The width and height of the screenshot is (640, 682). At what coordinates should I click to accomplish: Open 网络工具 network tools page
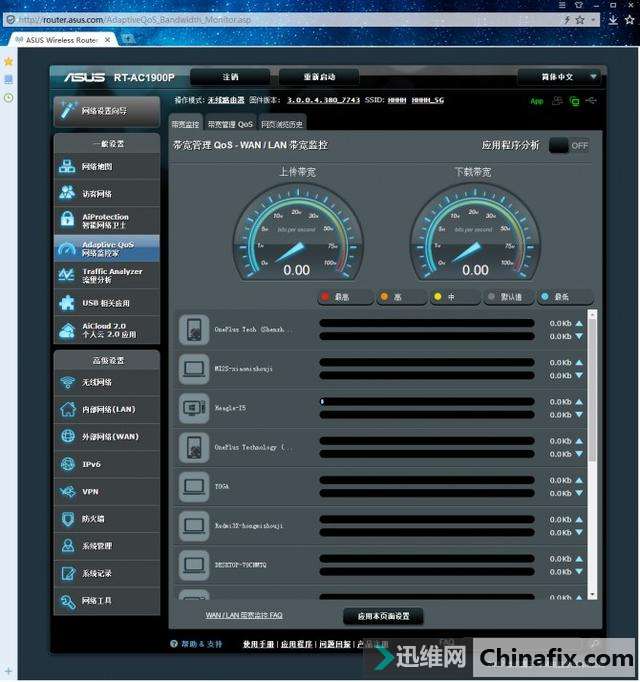(107, 601)
